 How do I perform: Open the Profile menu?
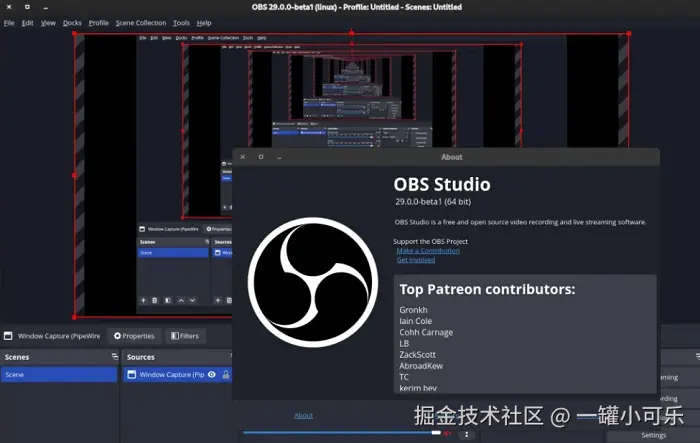tap(99, 23)
